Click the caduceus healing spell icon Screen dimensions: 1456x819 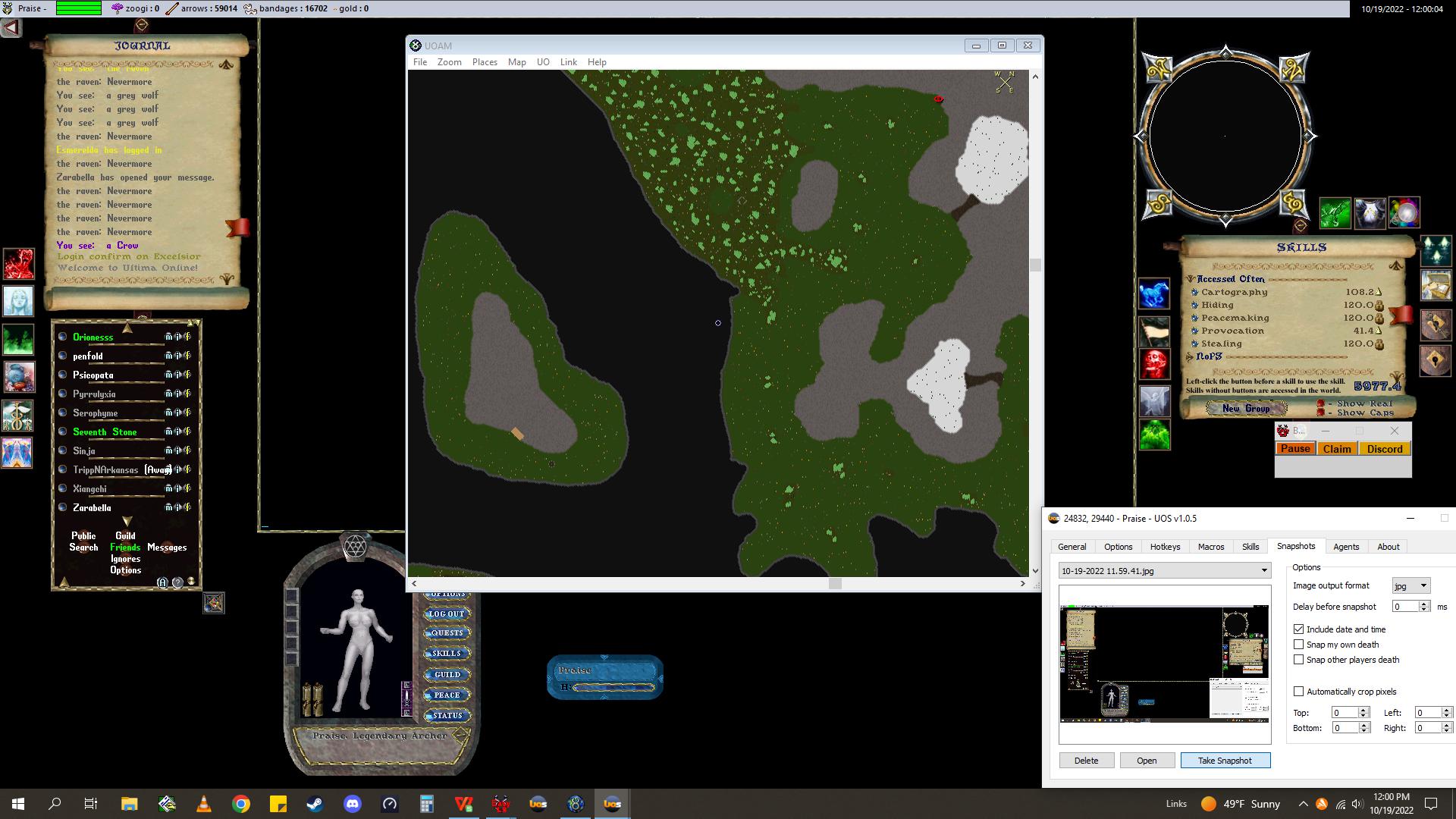(18, 416)
